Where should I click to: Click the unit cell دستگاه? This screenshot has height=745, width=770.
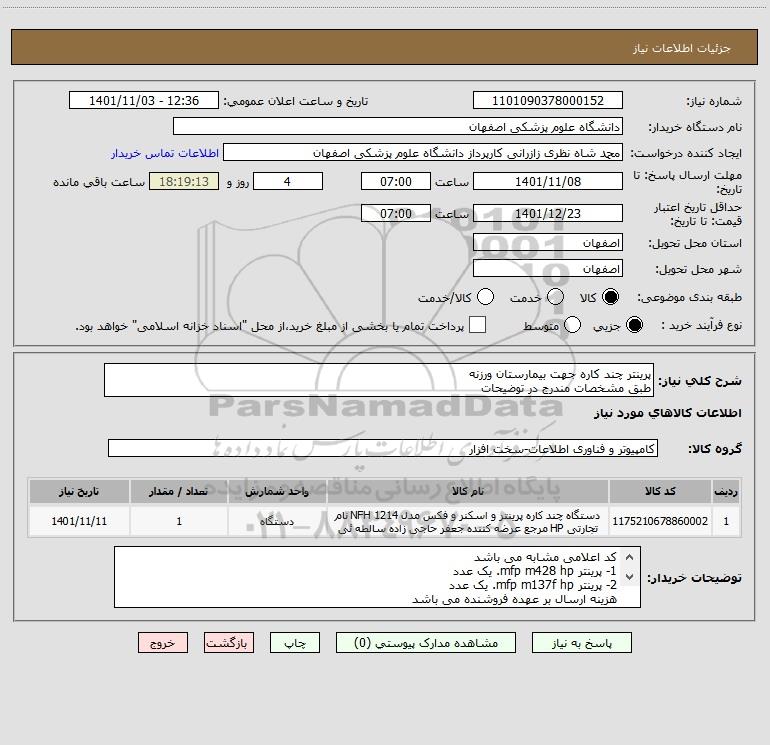[277, 521]
